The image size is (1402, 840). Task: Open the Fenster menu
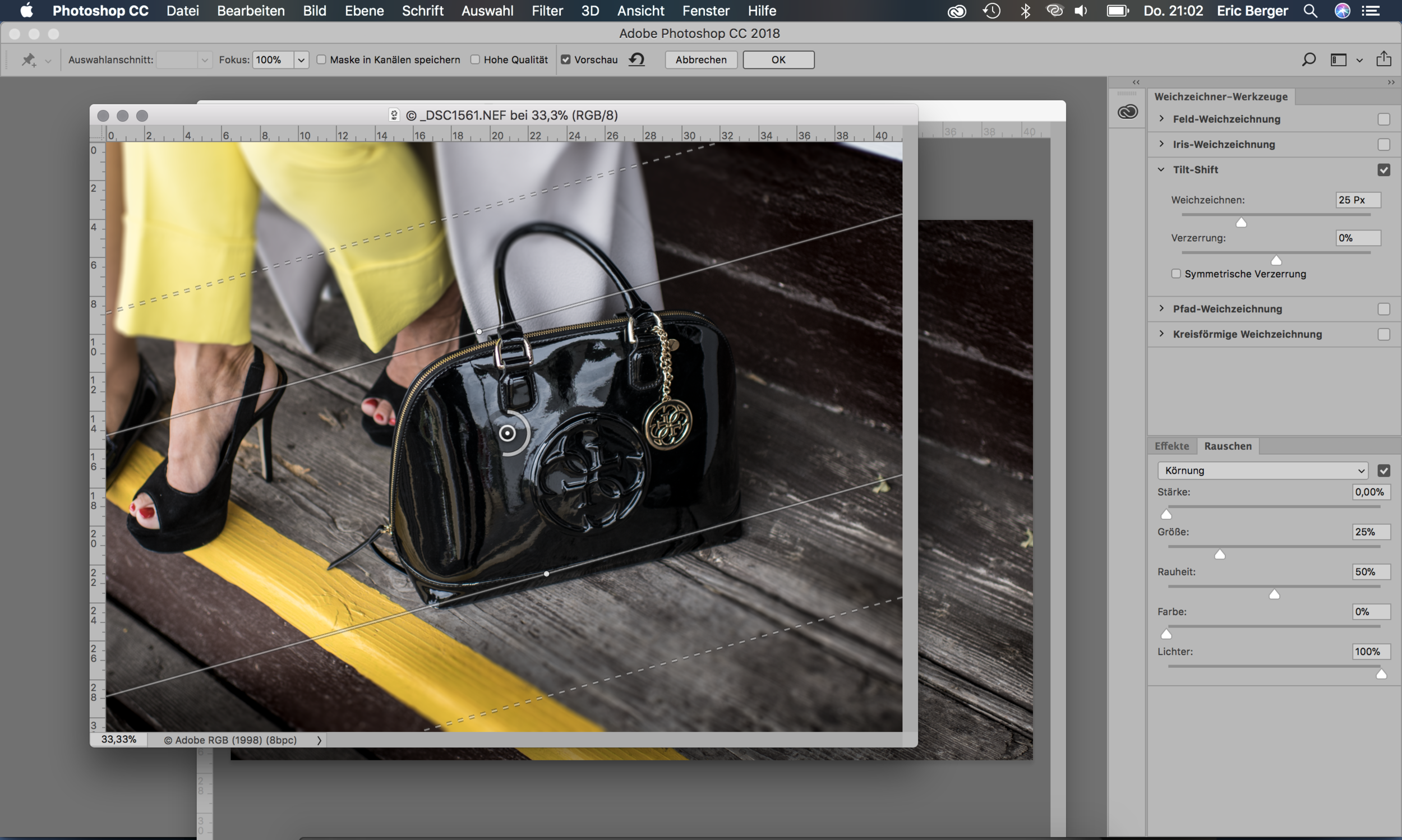pyautogui.click(x=706, y=11)
